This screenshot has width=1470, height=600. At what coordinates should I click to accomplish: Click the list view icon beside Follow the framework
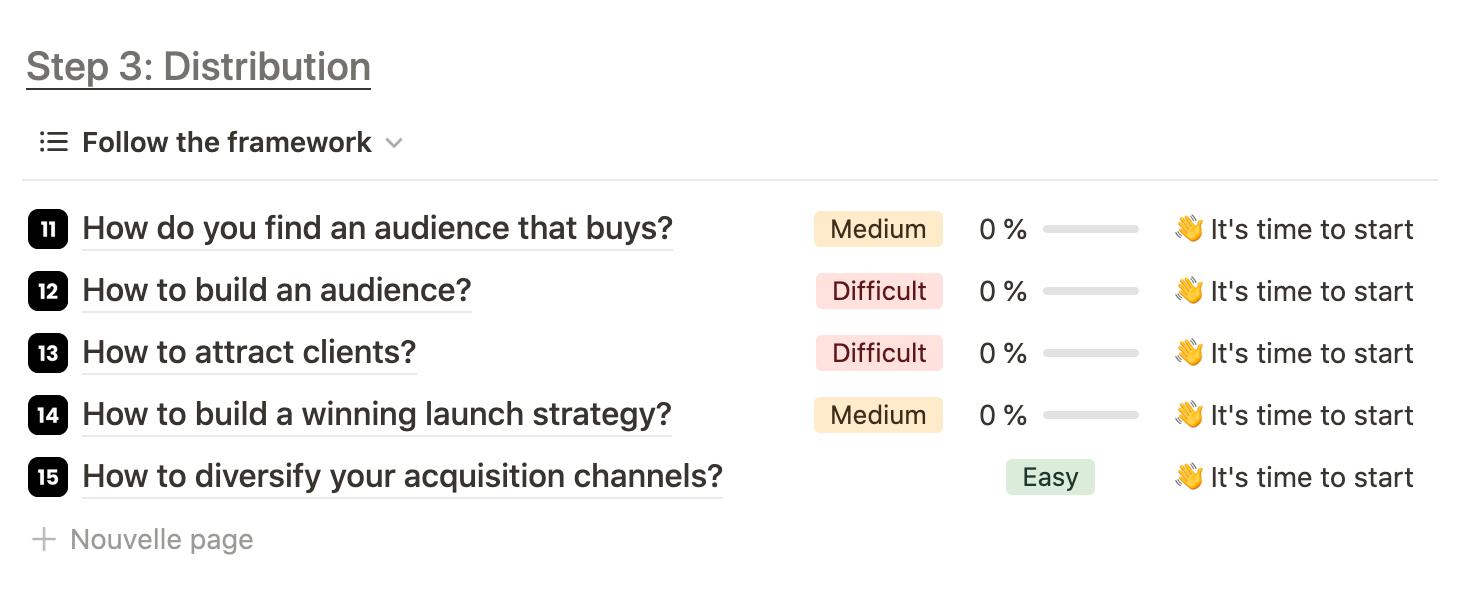coord(54,142)
